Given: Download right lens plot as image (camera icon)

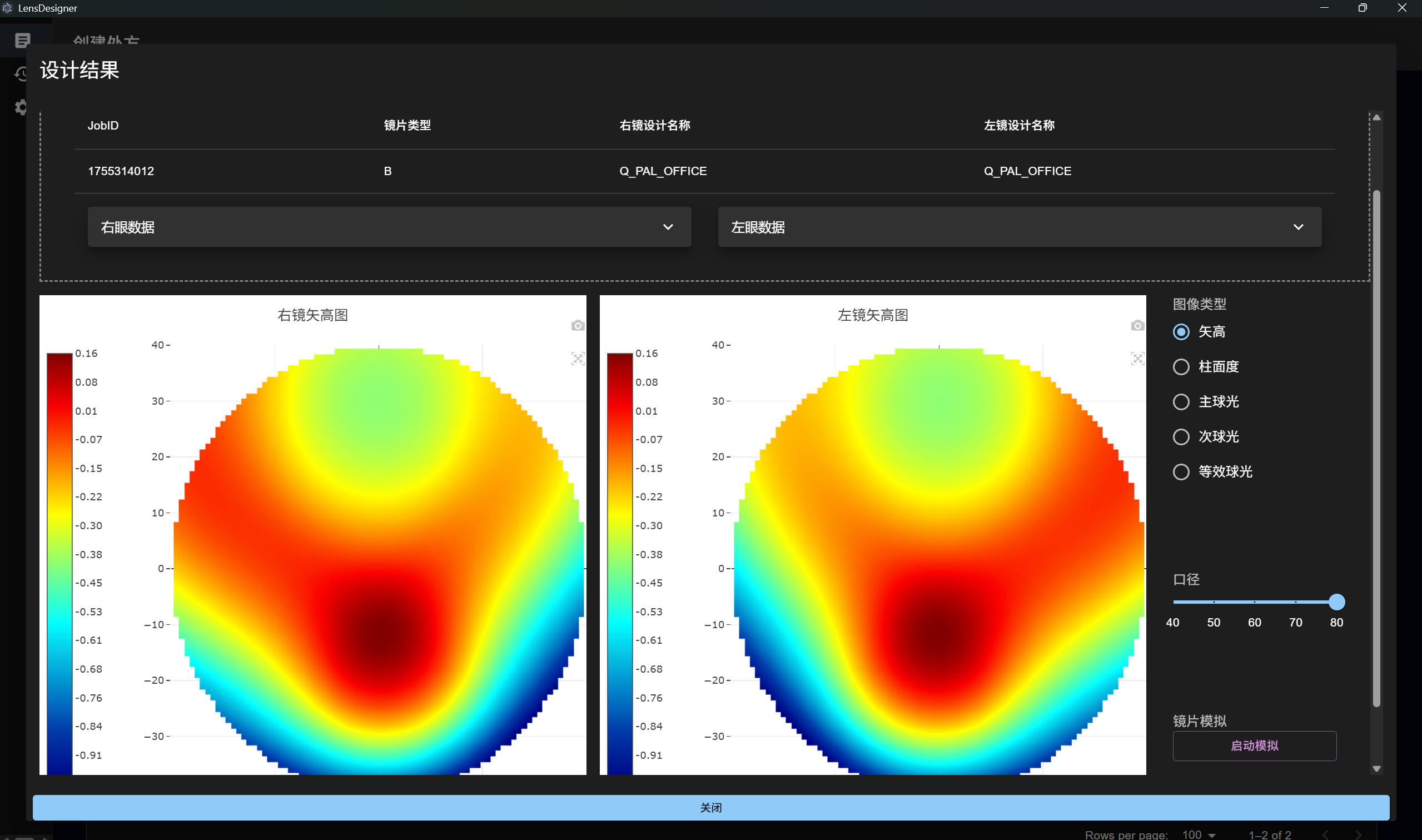Looking at the screenshot, I should (x=577, y=325).
